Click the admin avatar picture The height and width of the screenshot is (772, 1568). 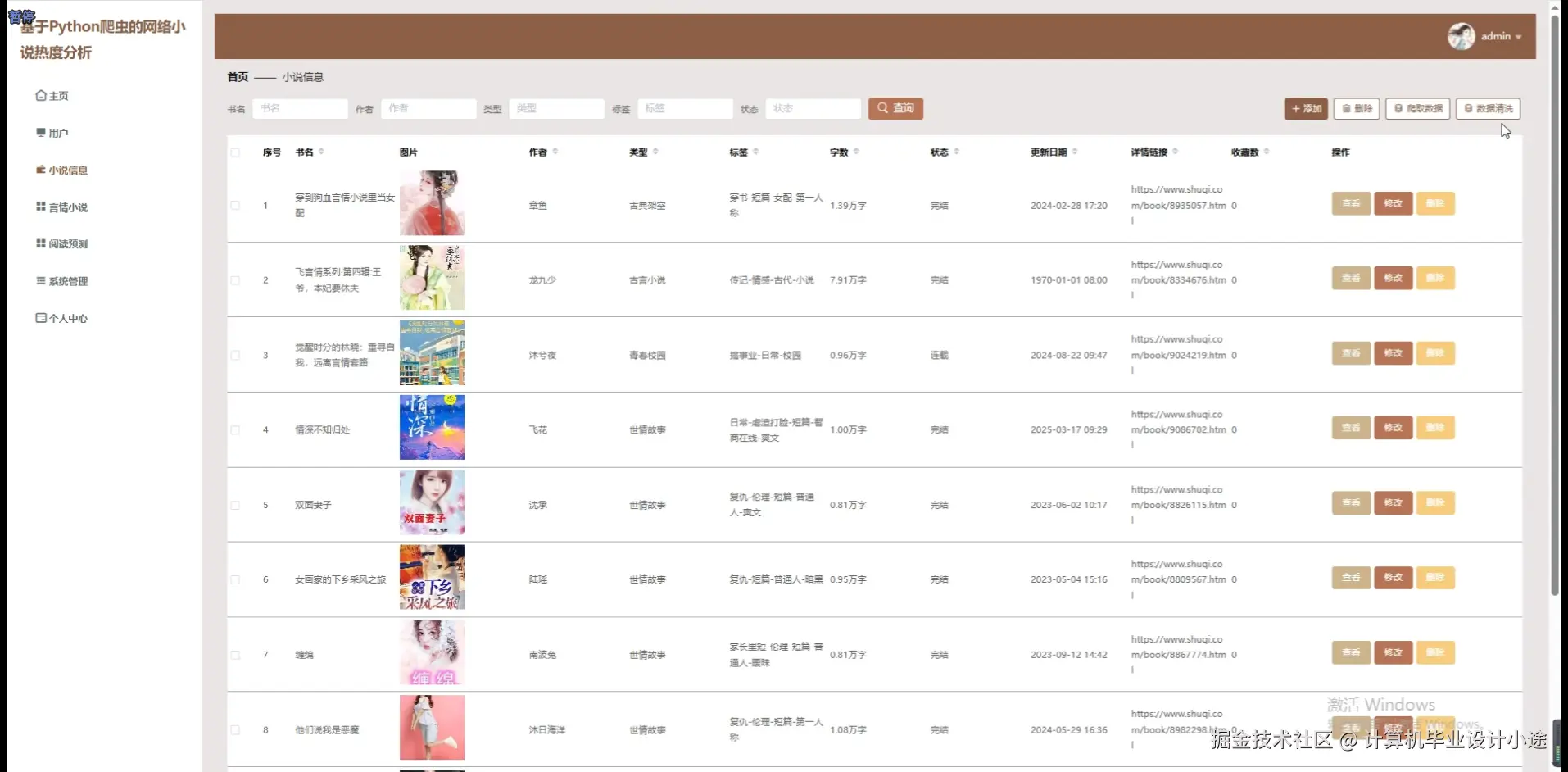(1461, 36)
